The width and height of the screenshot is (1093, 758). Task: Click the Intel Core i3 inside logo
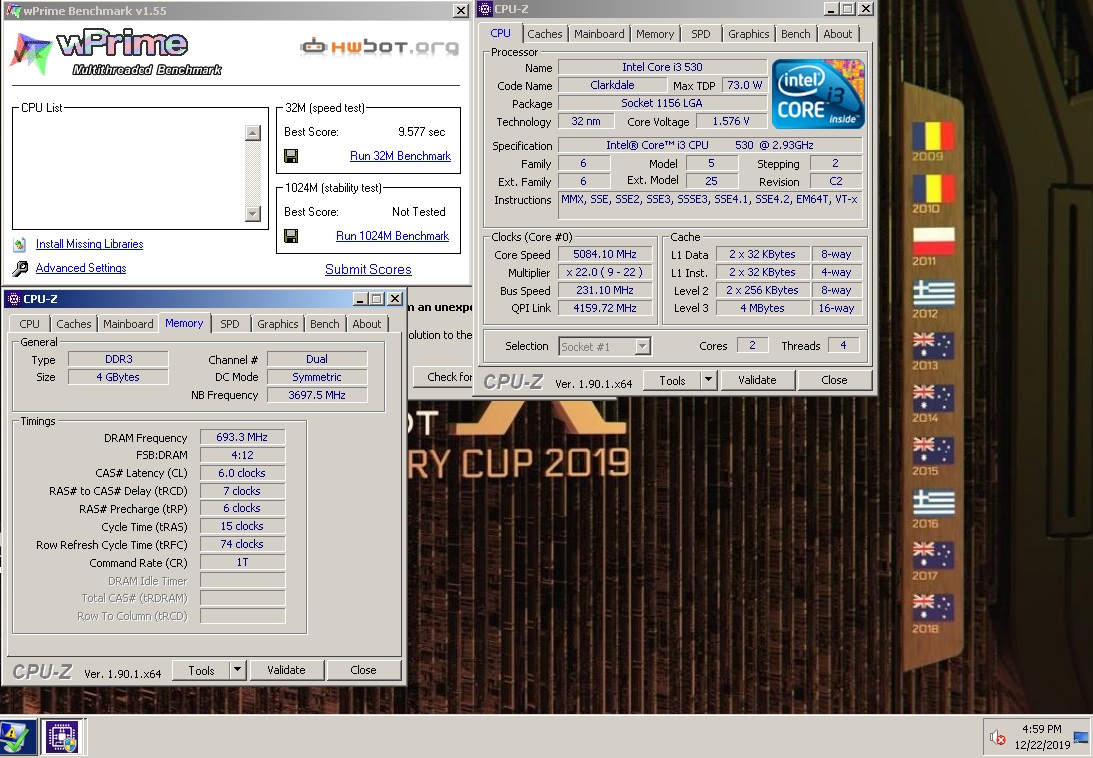818,94
